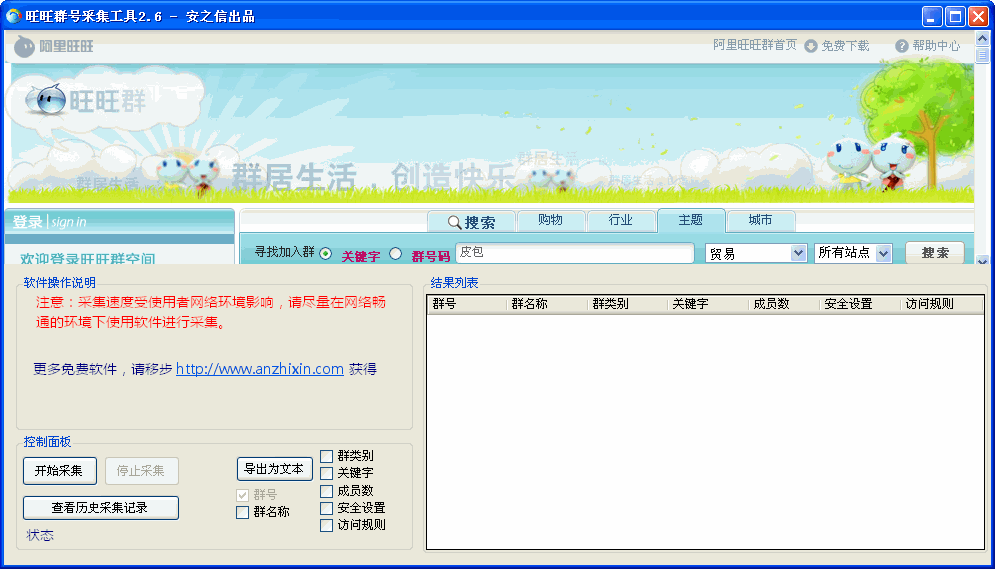Screen dimensions: 995x569
Task: Open the 城市 tab
Action: [x=760, y=220]
